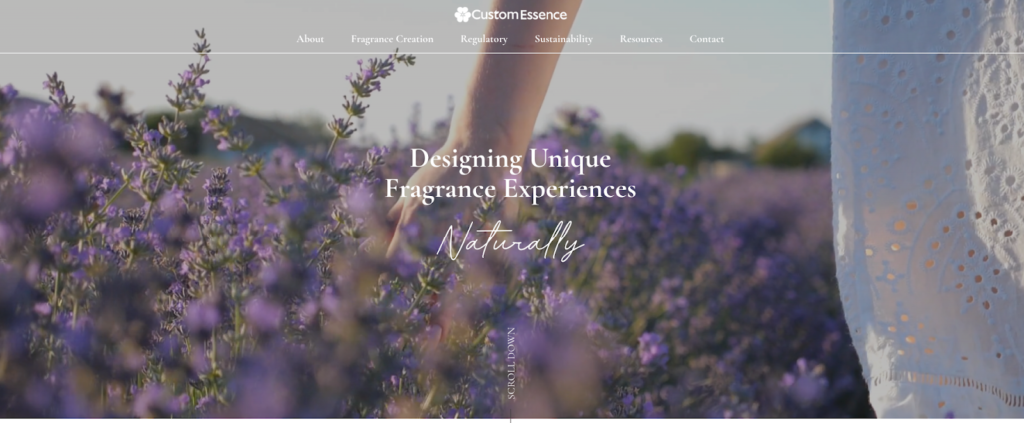Click the CustomEssence wordmark text
The width and height of the screenshot is (1024, 423).
[x=519, y=14]
